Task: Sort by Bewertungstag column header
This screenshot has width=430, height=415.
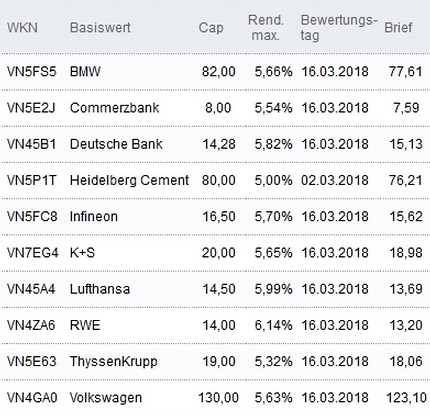Action: (339, 28)
